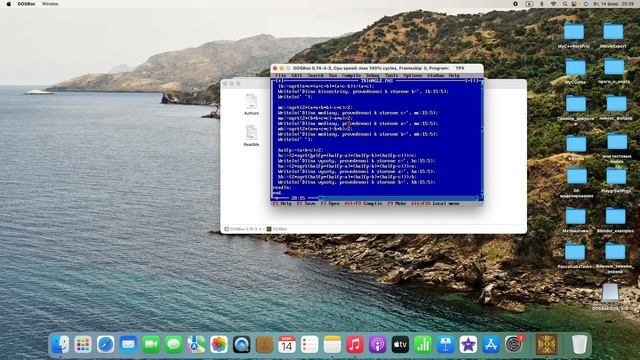The image size is (640, 360).
Task: Open the Apple menu
Action: (9, 4)
